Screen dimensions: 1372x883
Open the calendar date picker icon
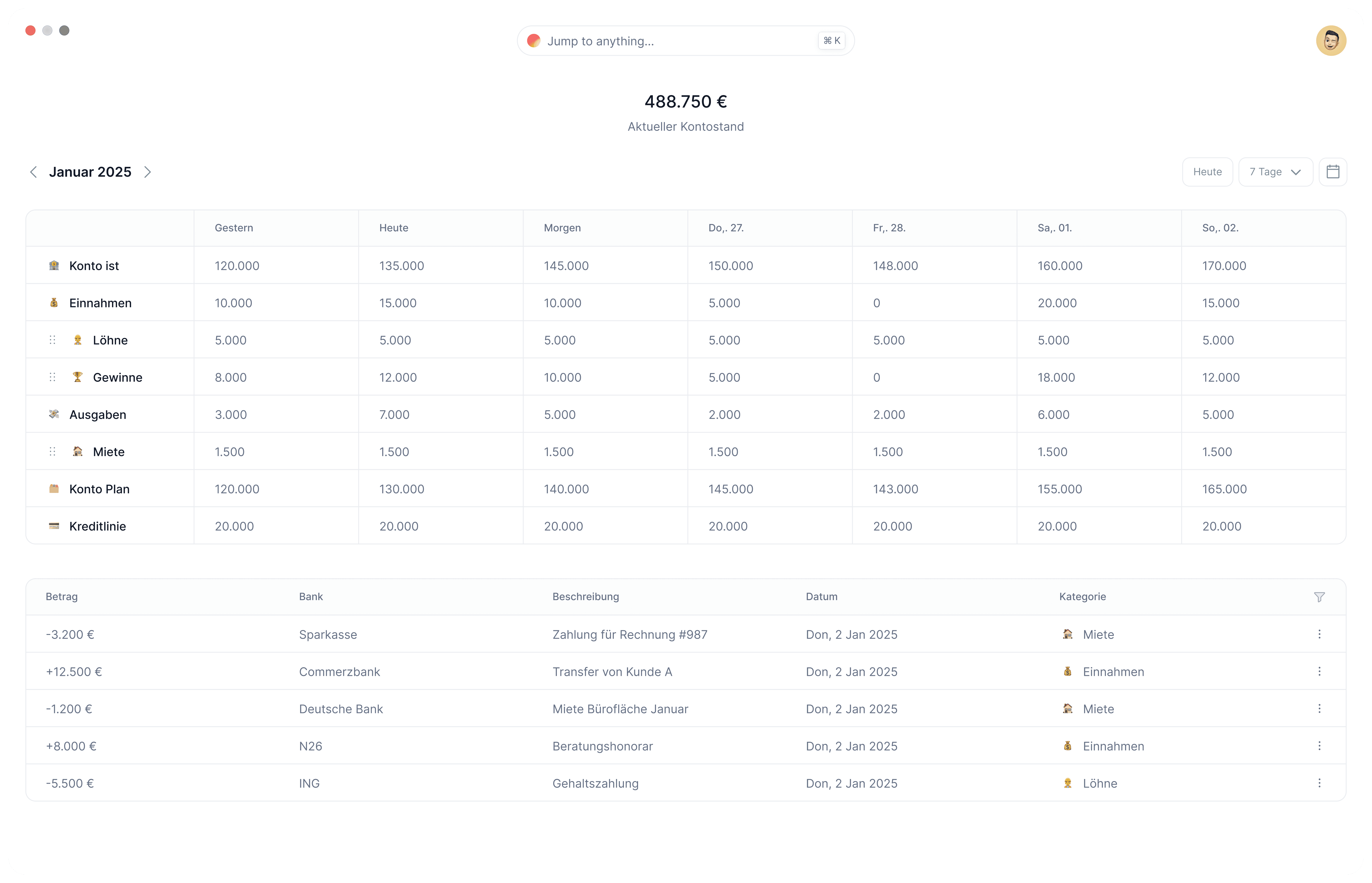[1332, 172]
